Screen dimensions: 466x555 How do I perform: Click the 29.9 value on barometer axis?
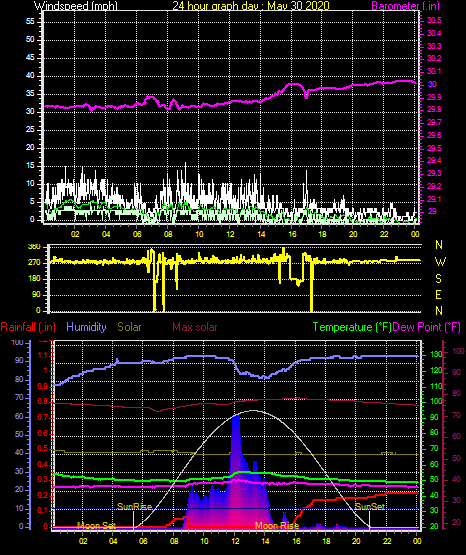(x=434, y=97)
